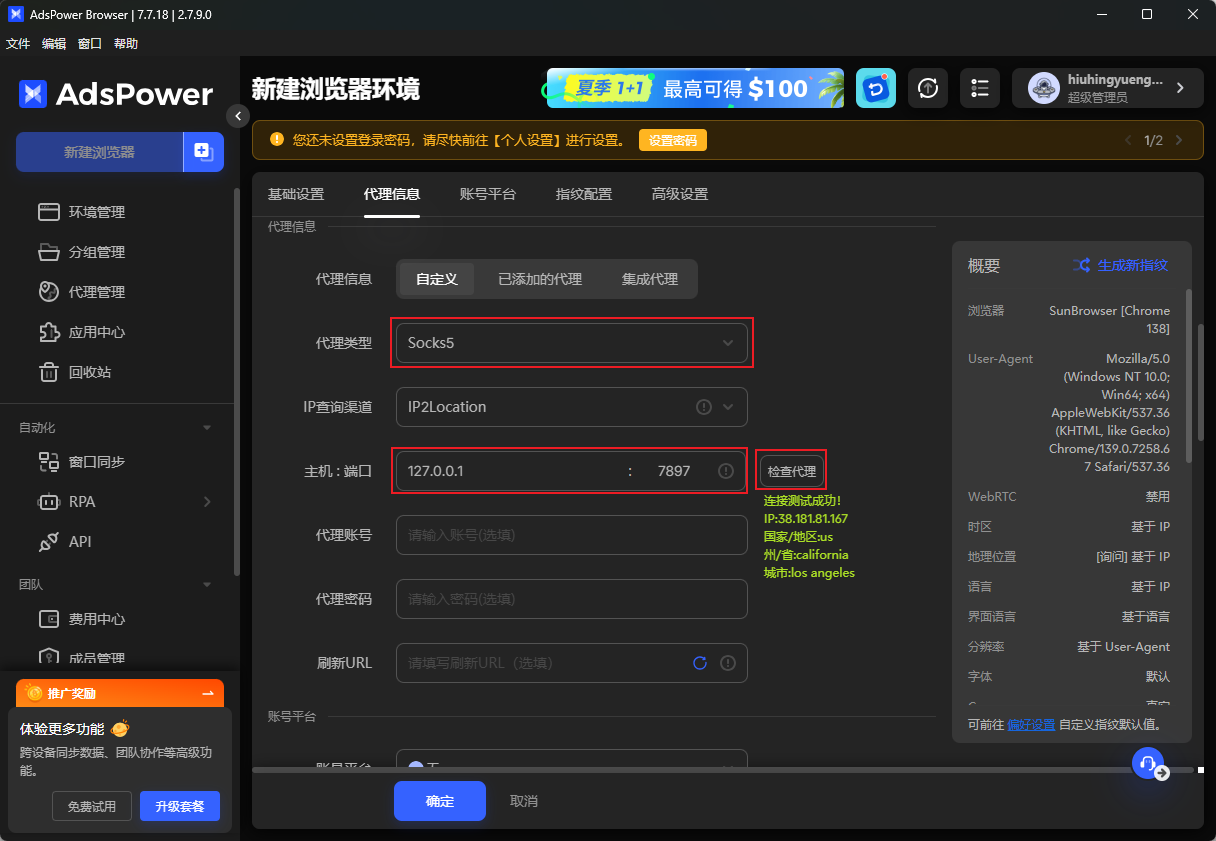Open the 编辑 menu
Image resolution: width=1216 pixels, height=841 pixels.
pos(54,44)
